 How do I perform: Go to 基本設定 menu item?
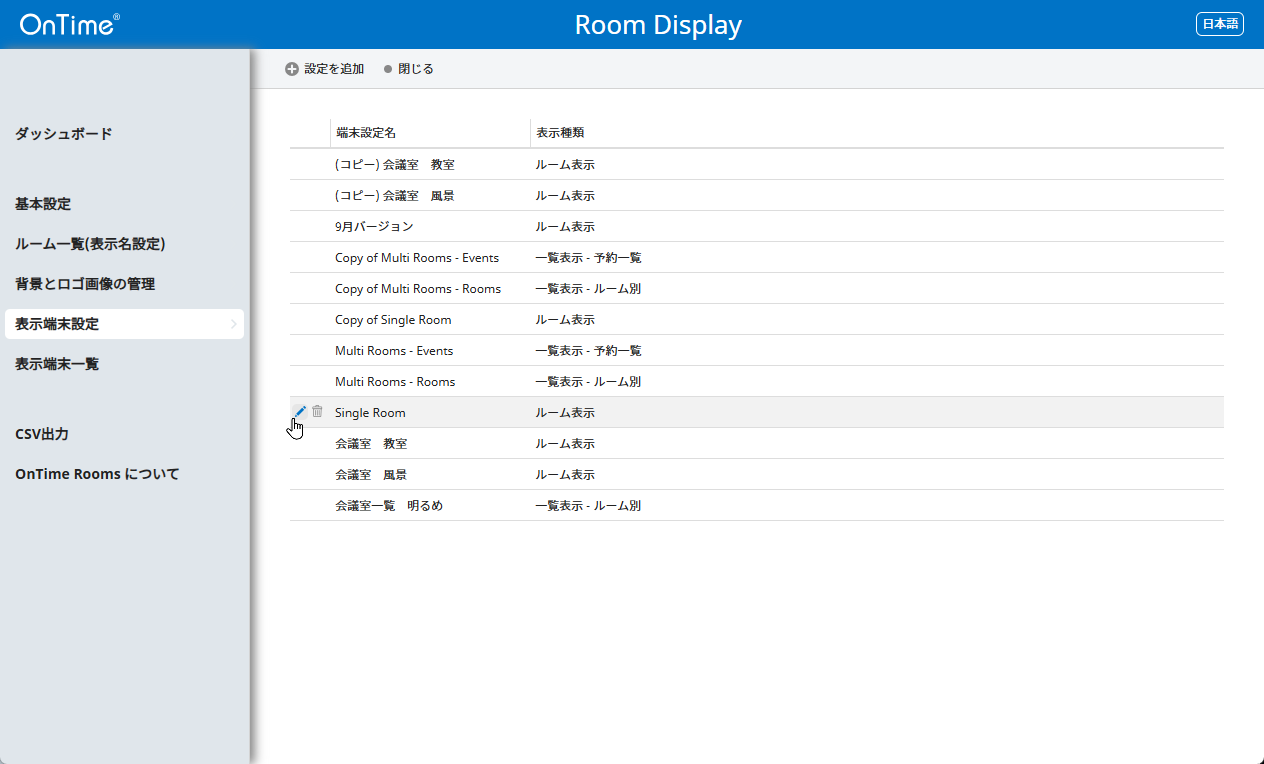click(43, 204)
